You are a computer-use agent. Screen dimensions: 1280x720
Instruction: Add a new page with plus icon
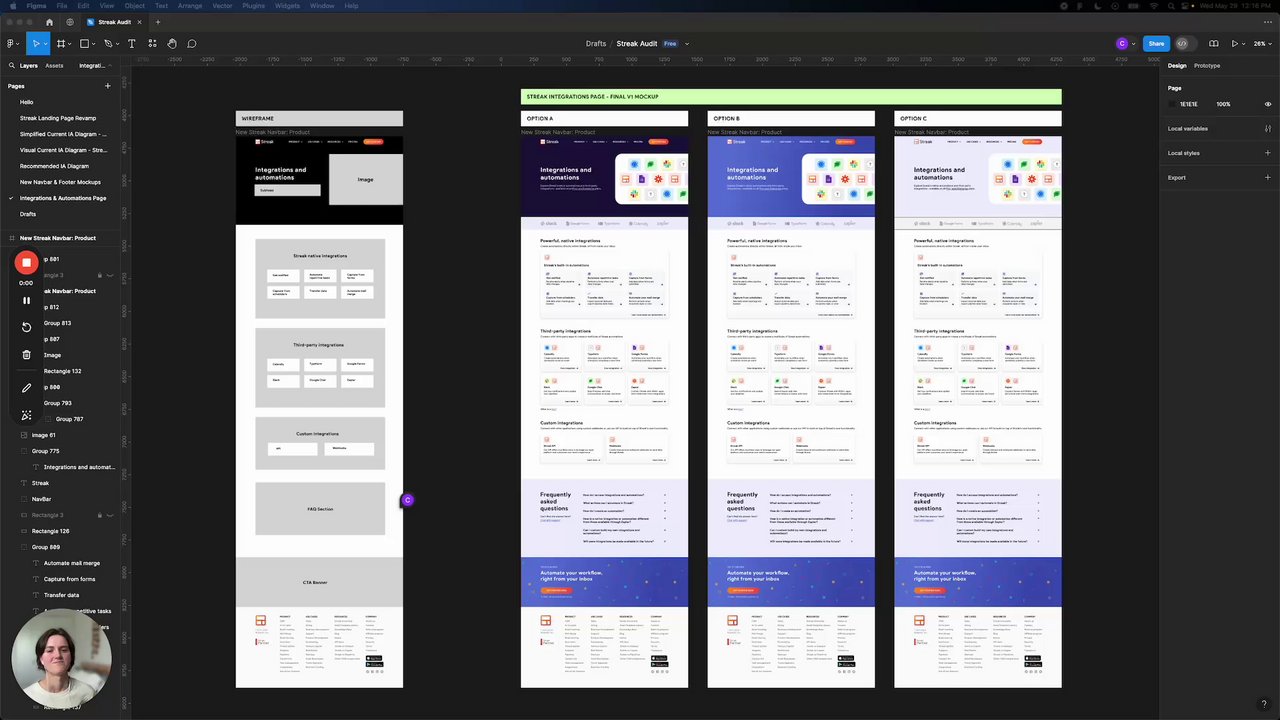[107, 86]
